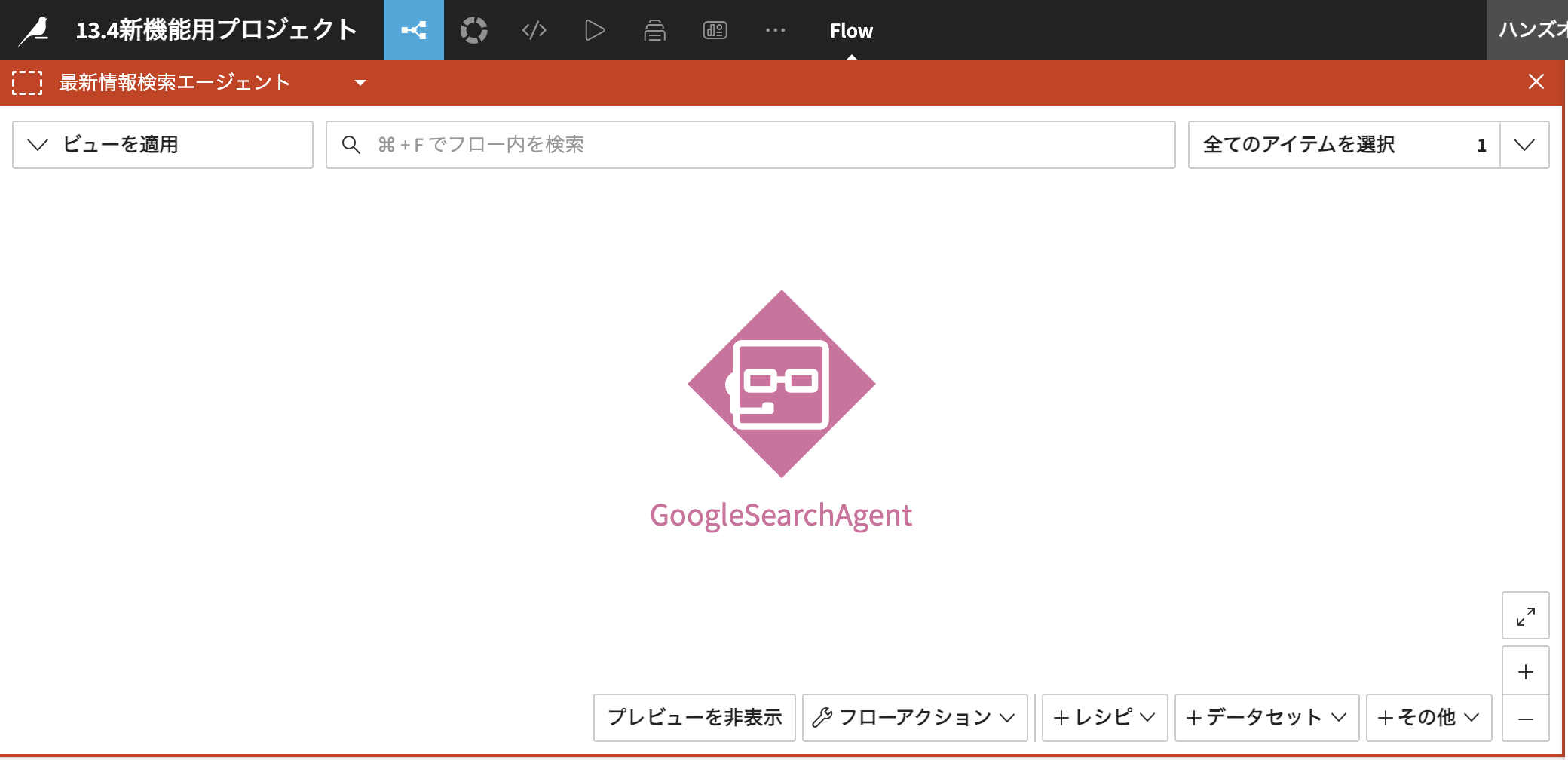Select the GoogleSearchAgent diamond node
Image resolution: width=1568 pixels, height=760 pixels.
coord(782,384)
